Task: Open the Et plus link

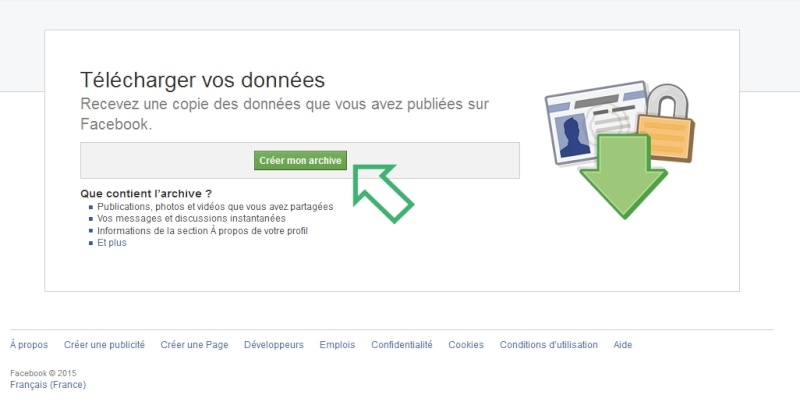Action: [112, 243]
